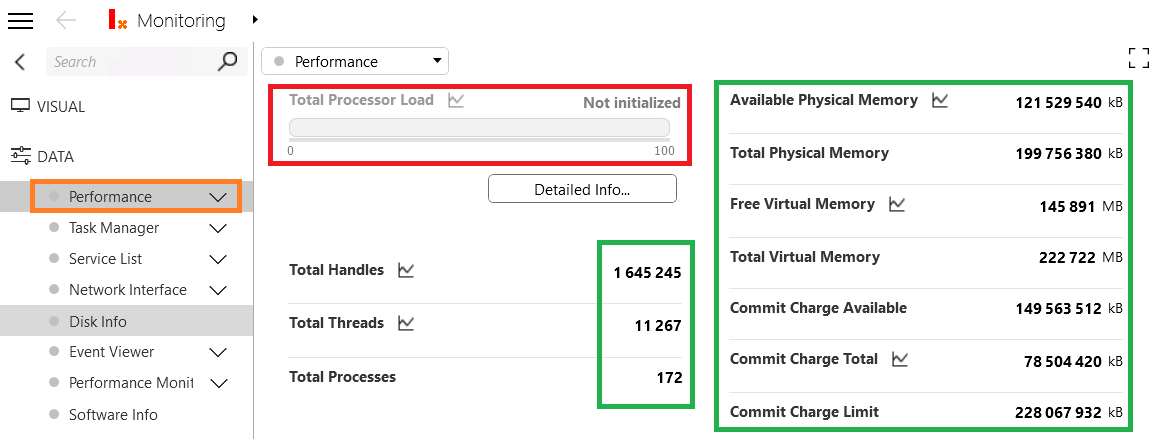Open the Software Info page
Image resolution: width=1157 pixels, height=439 pixels.
coord(113,414)
